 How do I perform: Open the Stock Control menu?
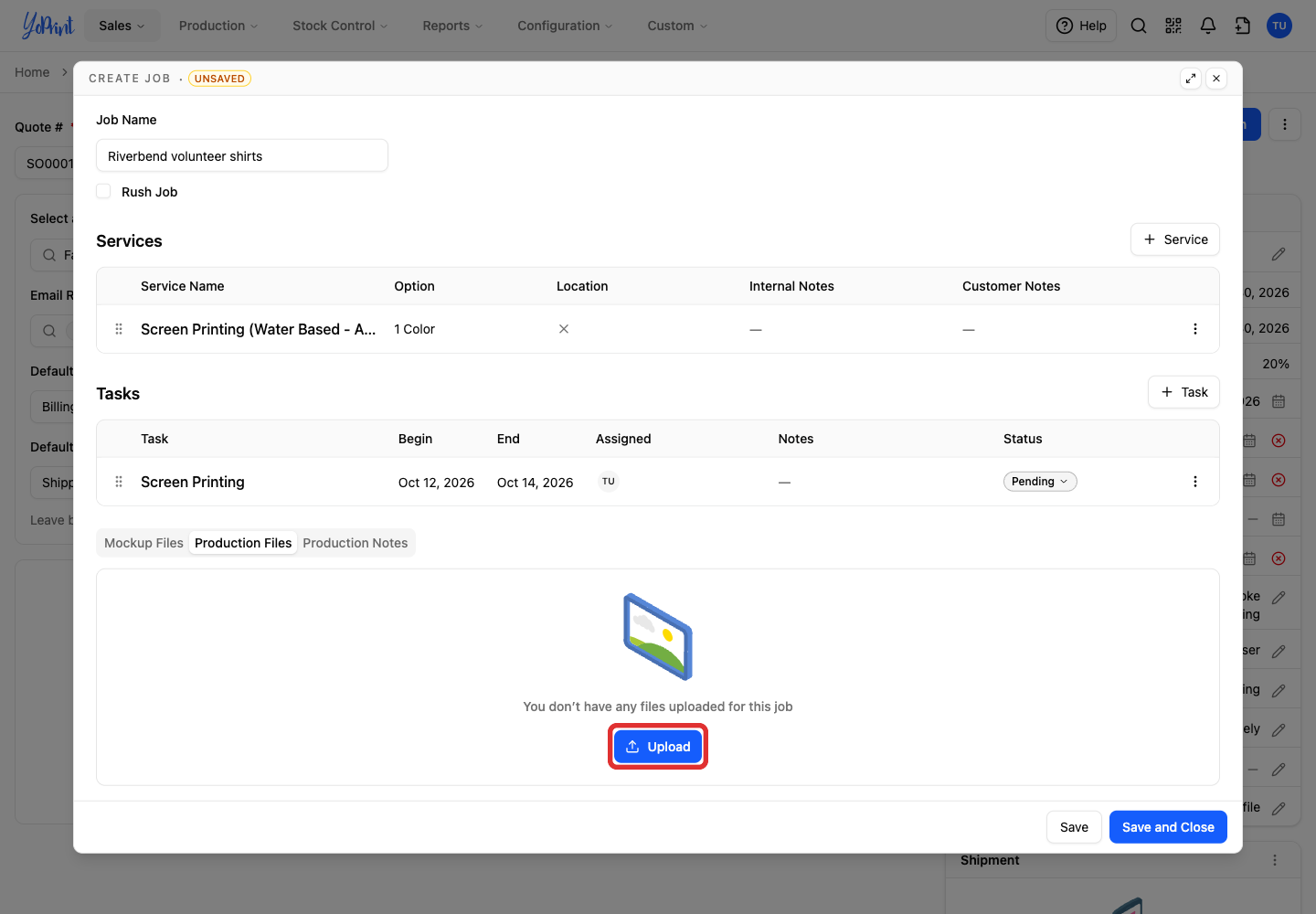pos(340,26)
